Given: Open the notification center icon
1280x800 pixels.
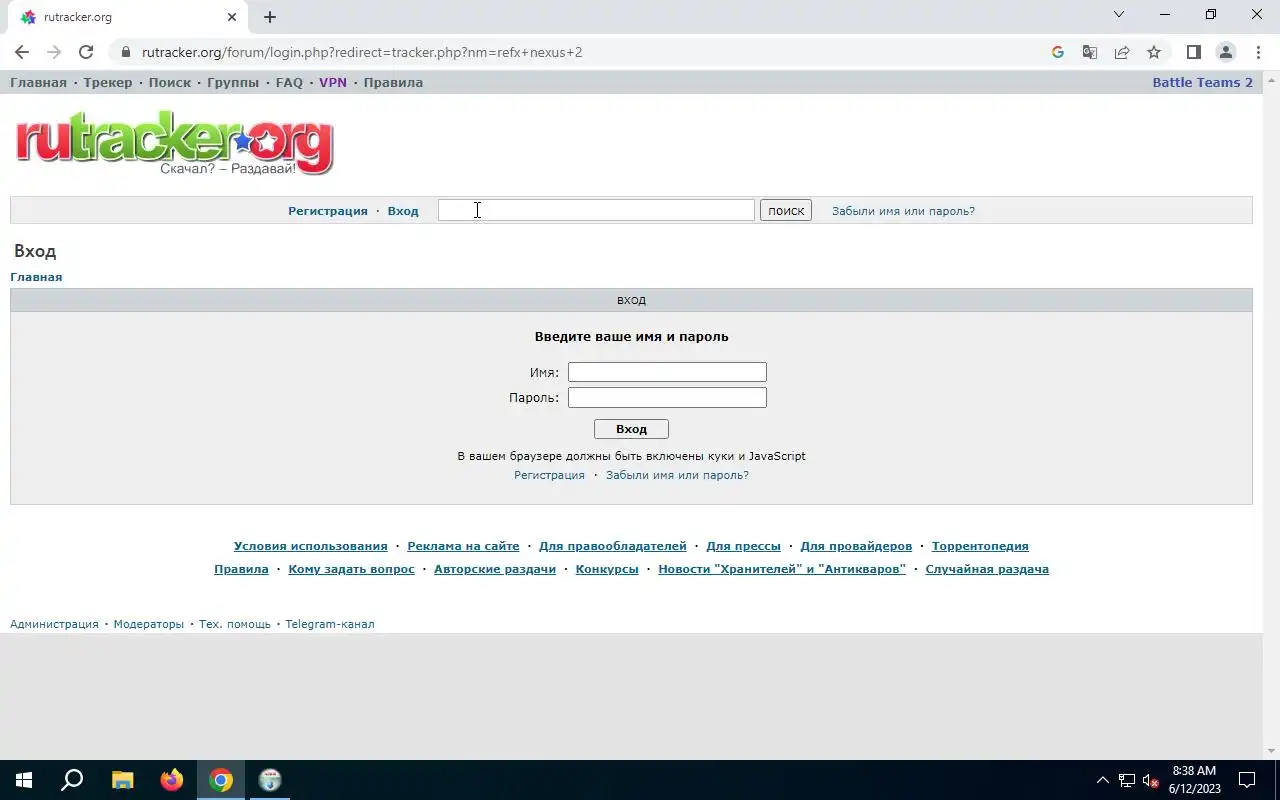Looking at the screenshot, I should pos(1247,780).
